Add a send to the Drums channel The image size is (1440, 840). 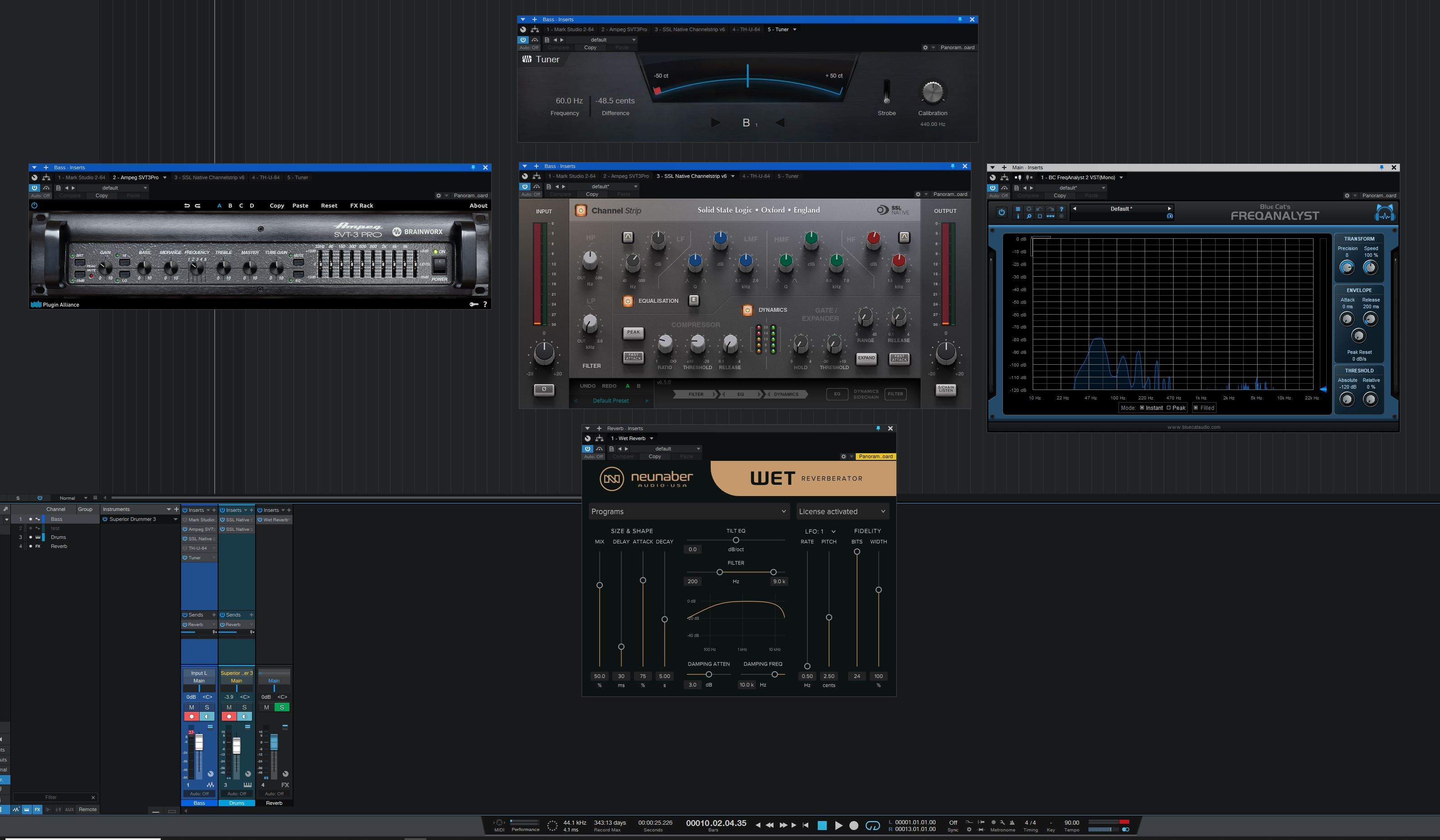pos(252,615)
